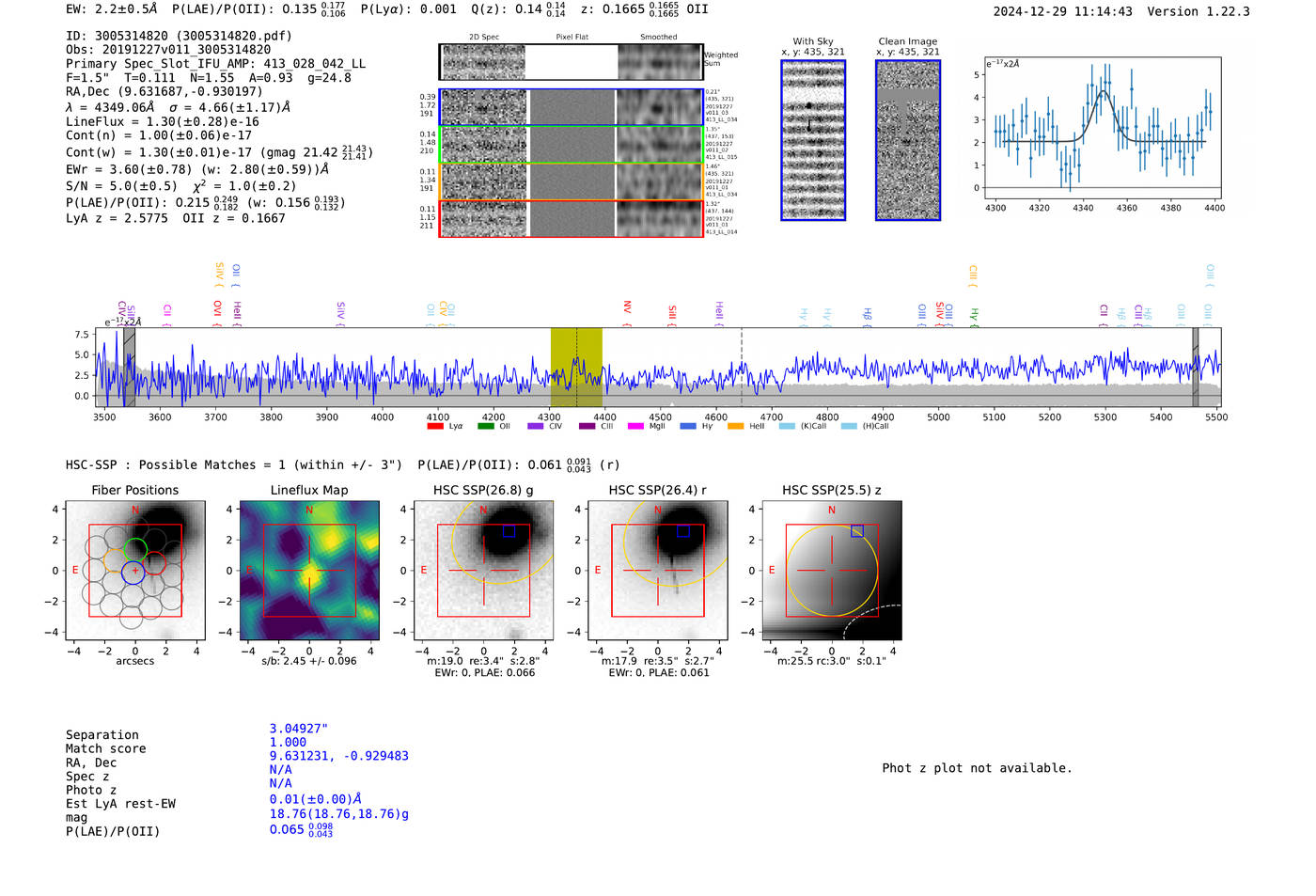This screenshot has width=1316, height=896.
Task: Click the Gaussian emission line fit plot
Action: 1102,128
